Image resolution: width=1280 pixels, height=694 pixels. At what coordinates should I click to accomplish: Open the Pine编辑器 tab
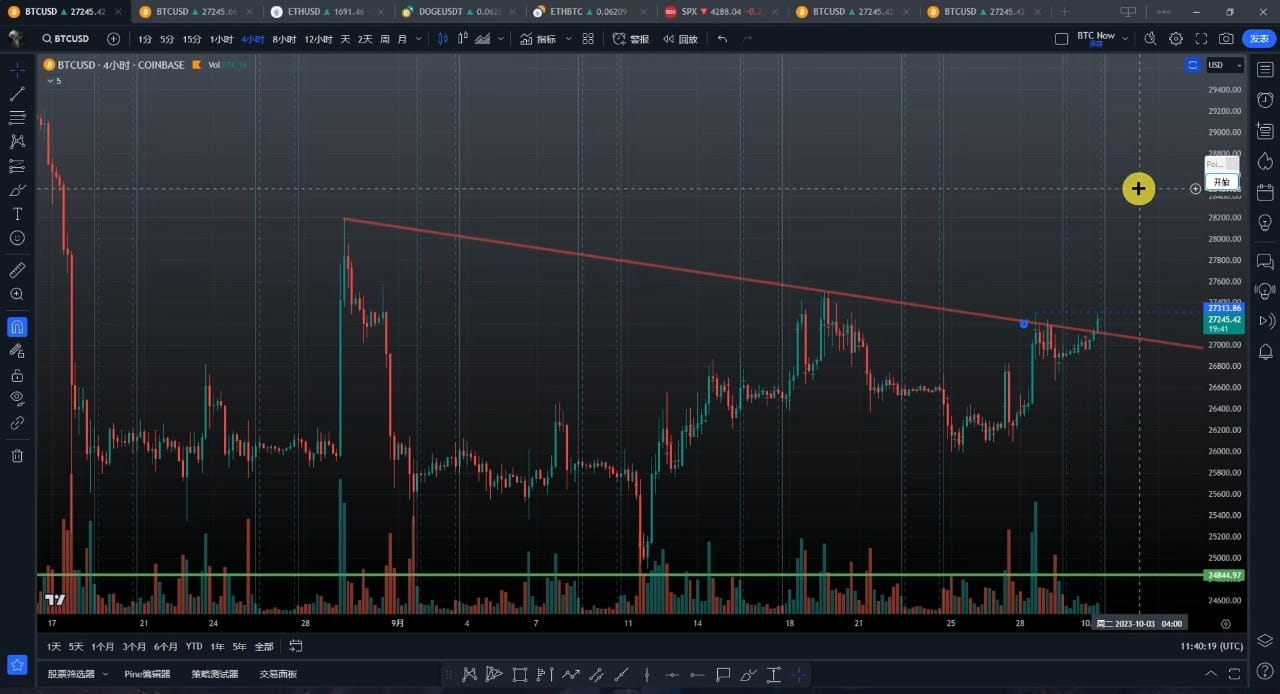(x=147, y=674)
